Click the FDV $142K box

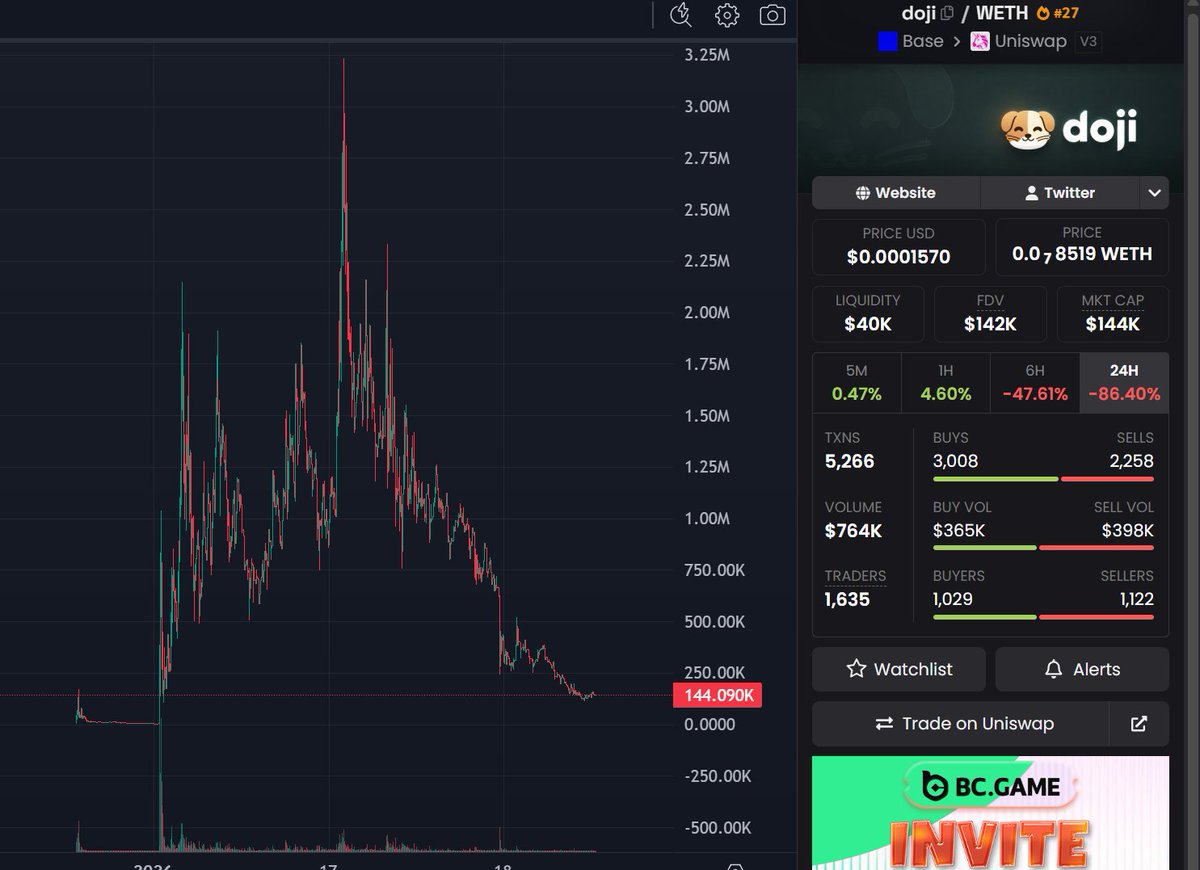(x=990, y=314)
